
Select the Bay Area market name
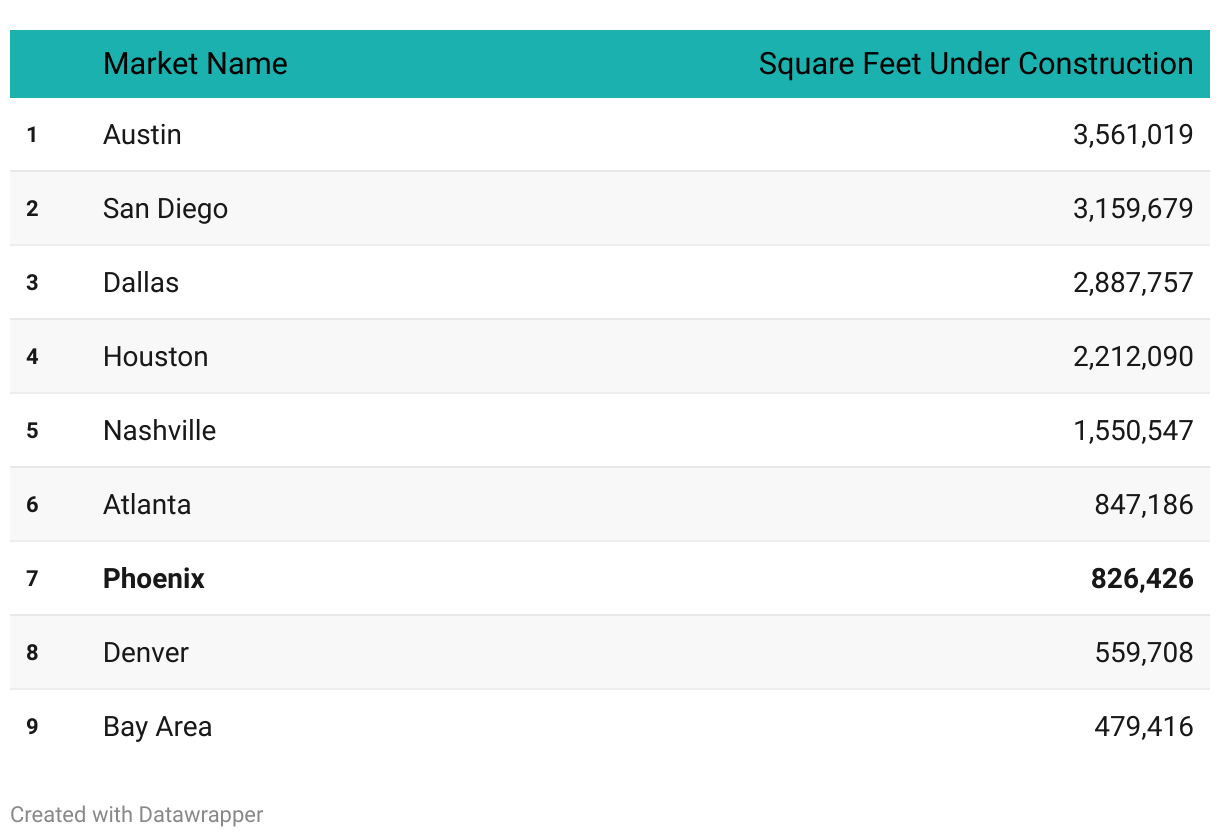click(x=157, y=727)
